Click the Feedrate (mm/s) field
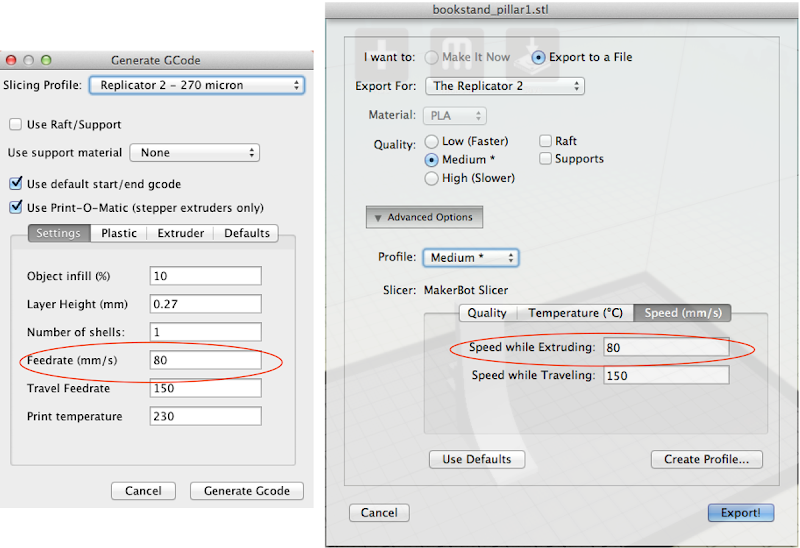Image resolution: width=800 pixels, height=548 pixels. click(x=206, y=360)
